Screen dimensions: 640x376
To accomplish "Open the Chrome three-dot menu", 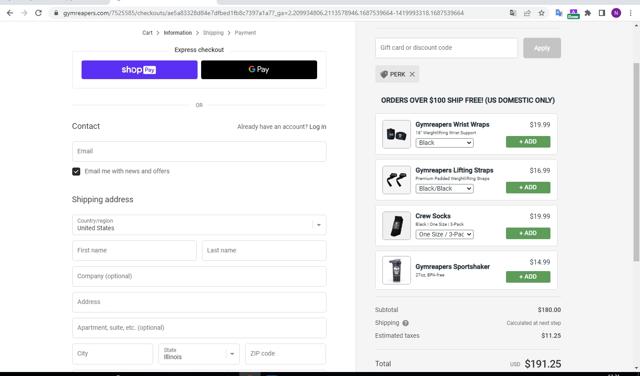I will pos(631,13).
